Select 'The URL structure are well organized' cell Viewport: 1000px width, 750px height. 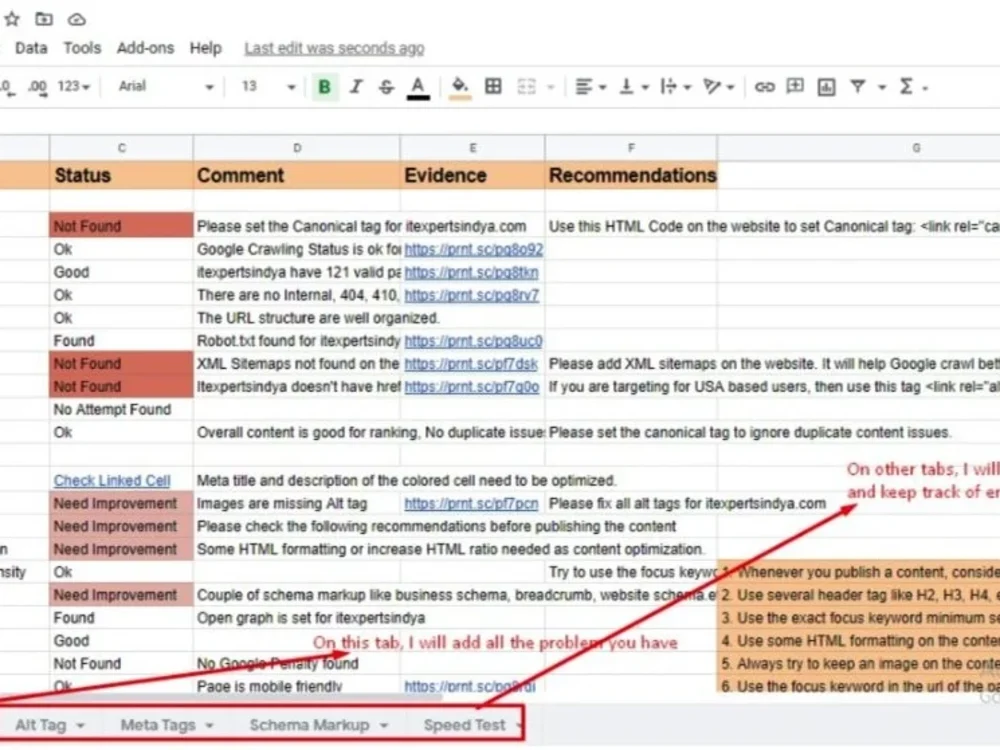click(297, 318)
